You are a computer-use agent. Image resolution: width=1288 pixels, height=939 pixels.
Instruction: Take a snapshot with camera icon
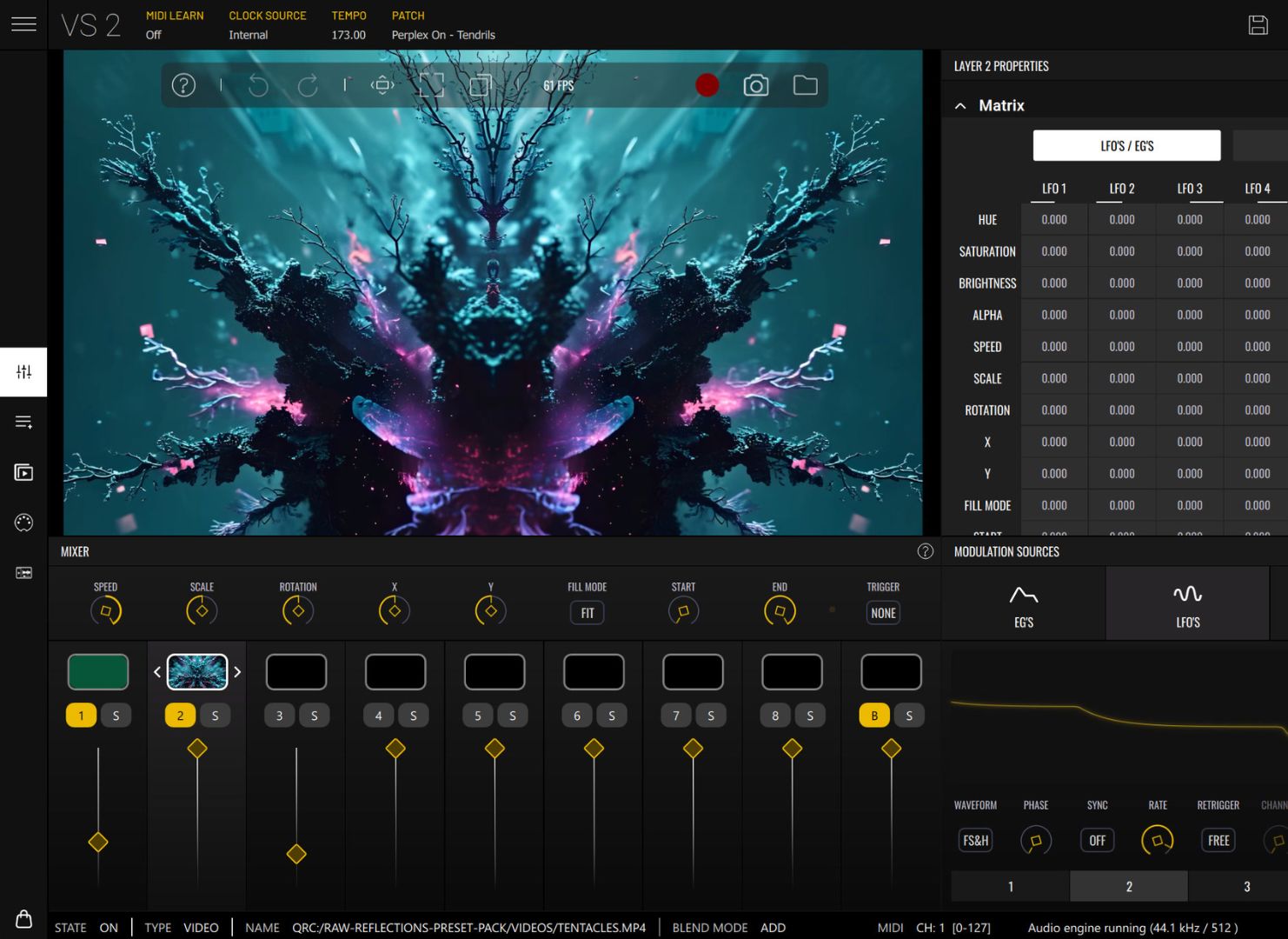(755, 85)
